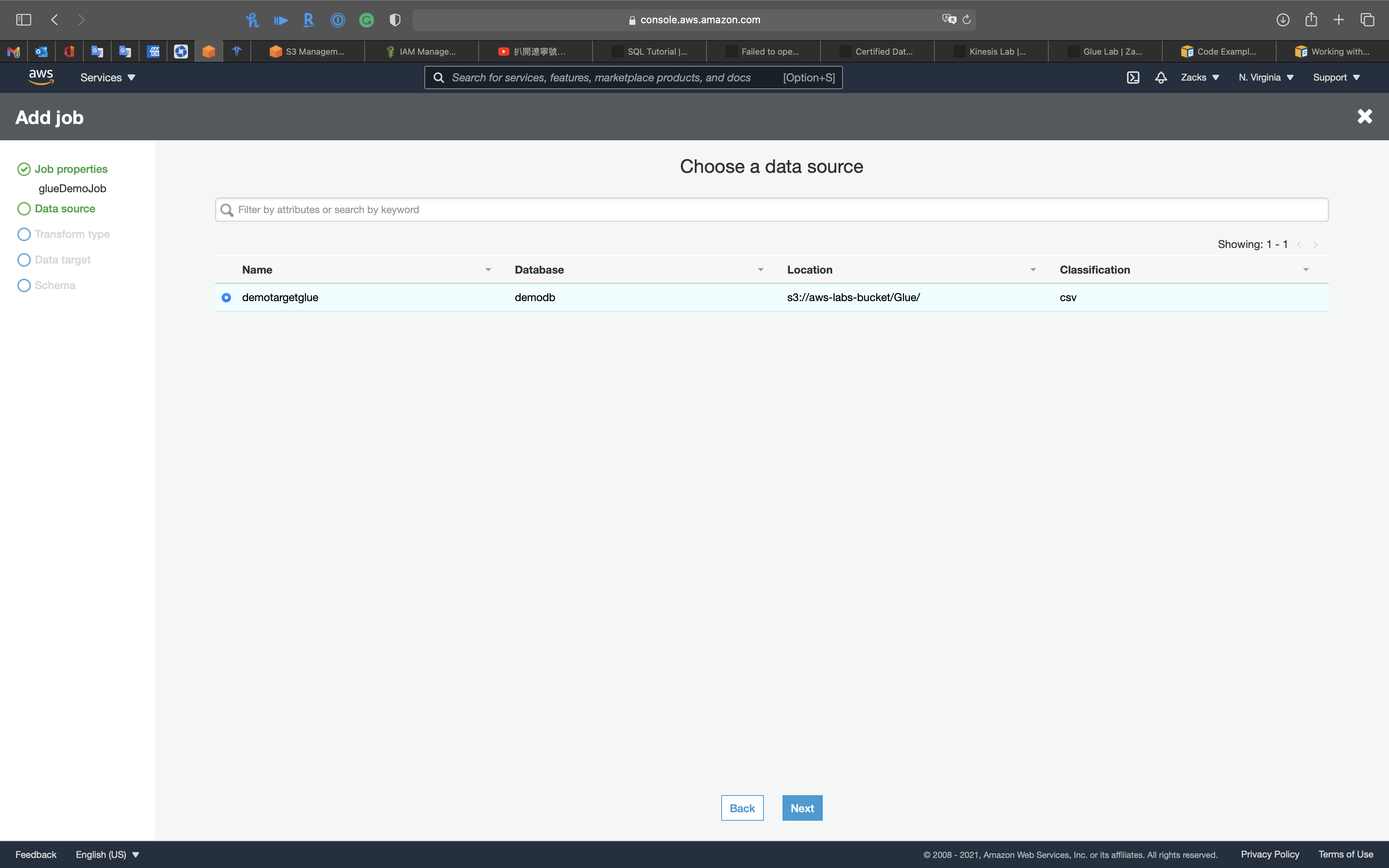Click the share icon in browser toolbar
Viewport: 1389px width, 868px height.
point(1311,20)
